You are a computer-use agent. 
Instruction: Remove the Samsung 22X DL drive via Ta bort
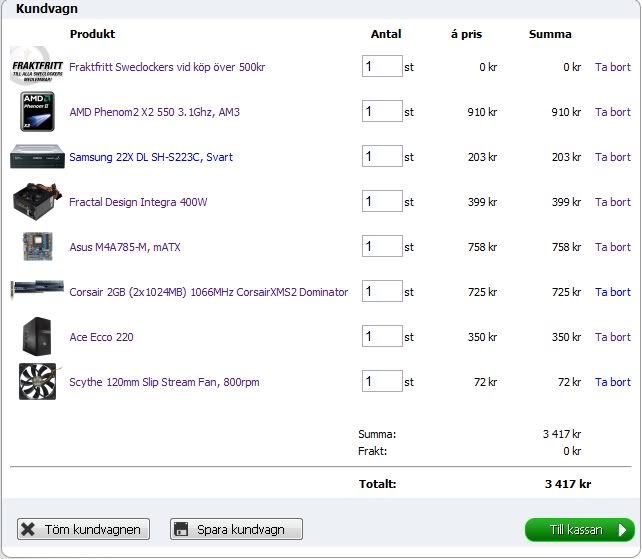(x=612, y=157)
